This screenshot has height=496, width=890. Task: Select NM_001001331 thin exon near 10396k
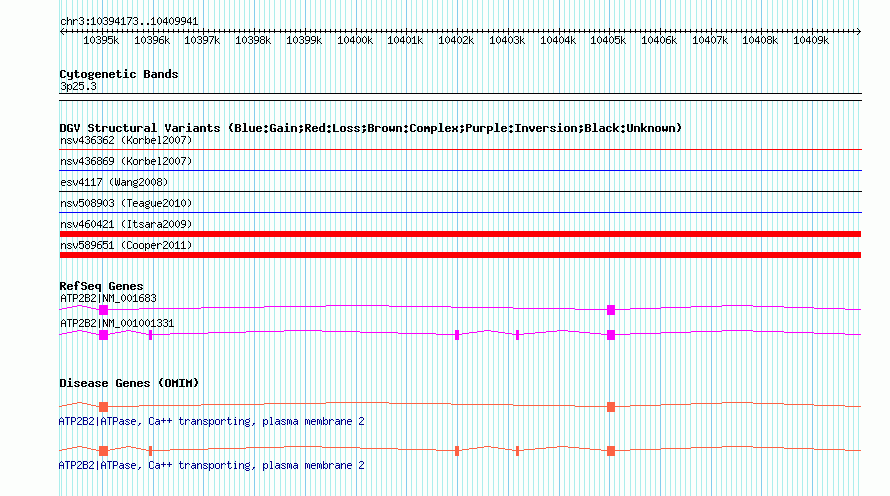coord(150,335)
